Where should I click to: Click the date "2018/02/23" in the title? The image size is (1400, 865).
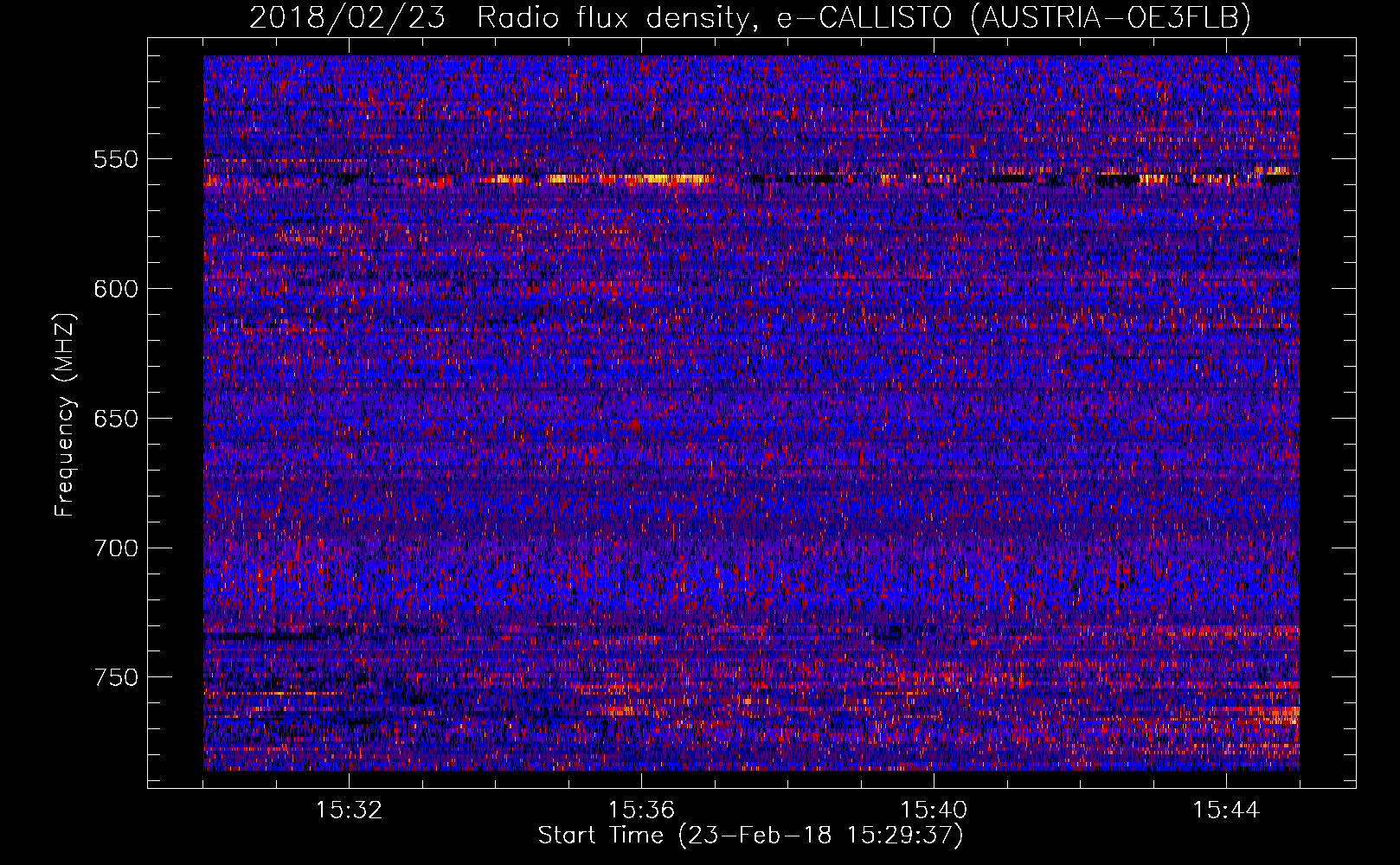347,17
